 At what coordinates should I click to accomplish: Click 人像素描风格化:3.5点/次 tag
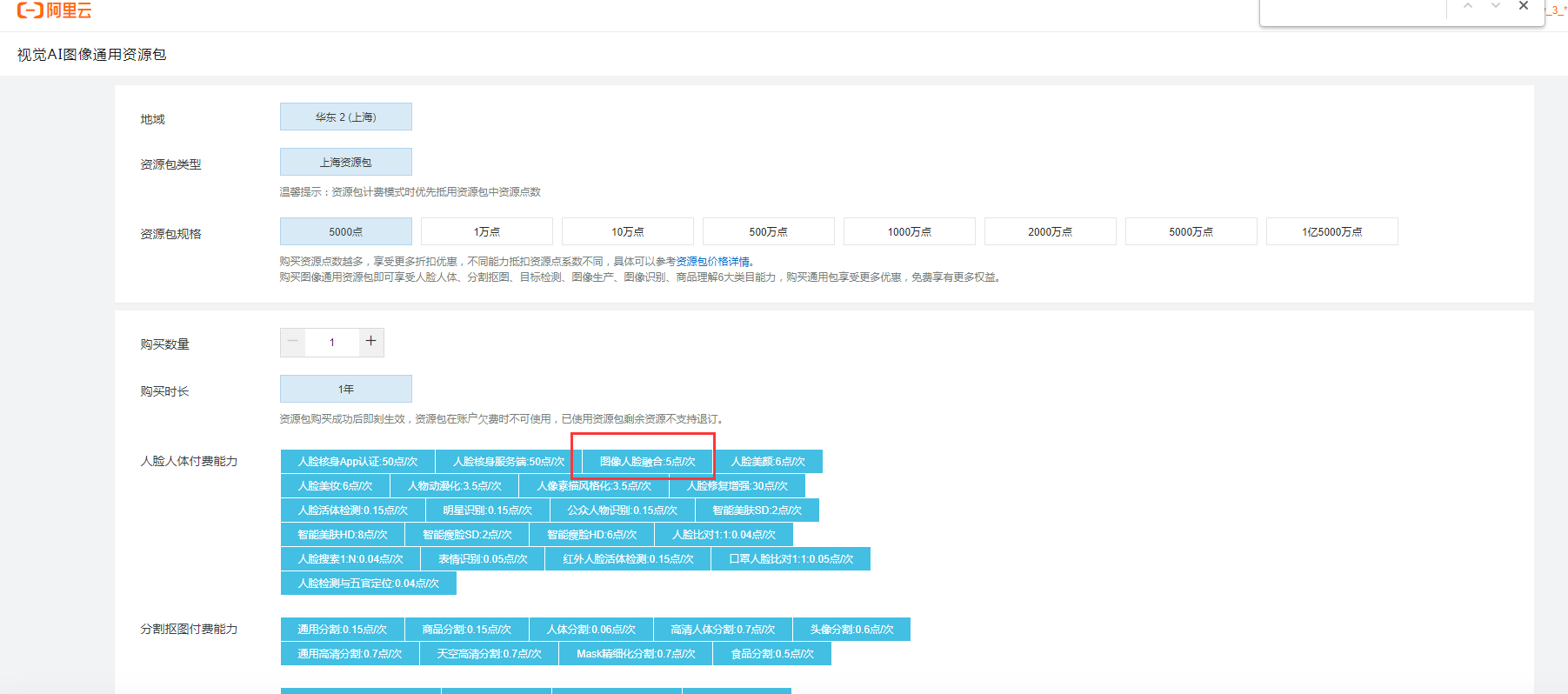[x=594, y=485]
